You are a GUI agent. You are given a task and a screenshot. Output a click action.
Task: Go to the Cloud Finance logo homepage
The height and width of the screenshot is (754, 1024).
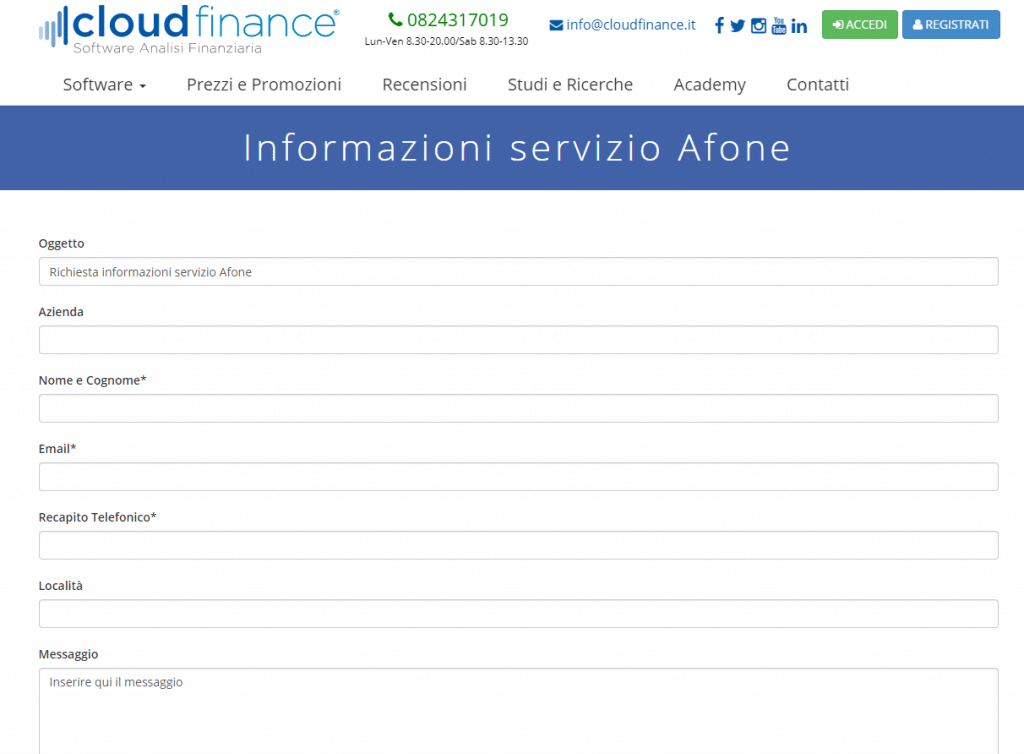click(x=189, y=29)
